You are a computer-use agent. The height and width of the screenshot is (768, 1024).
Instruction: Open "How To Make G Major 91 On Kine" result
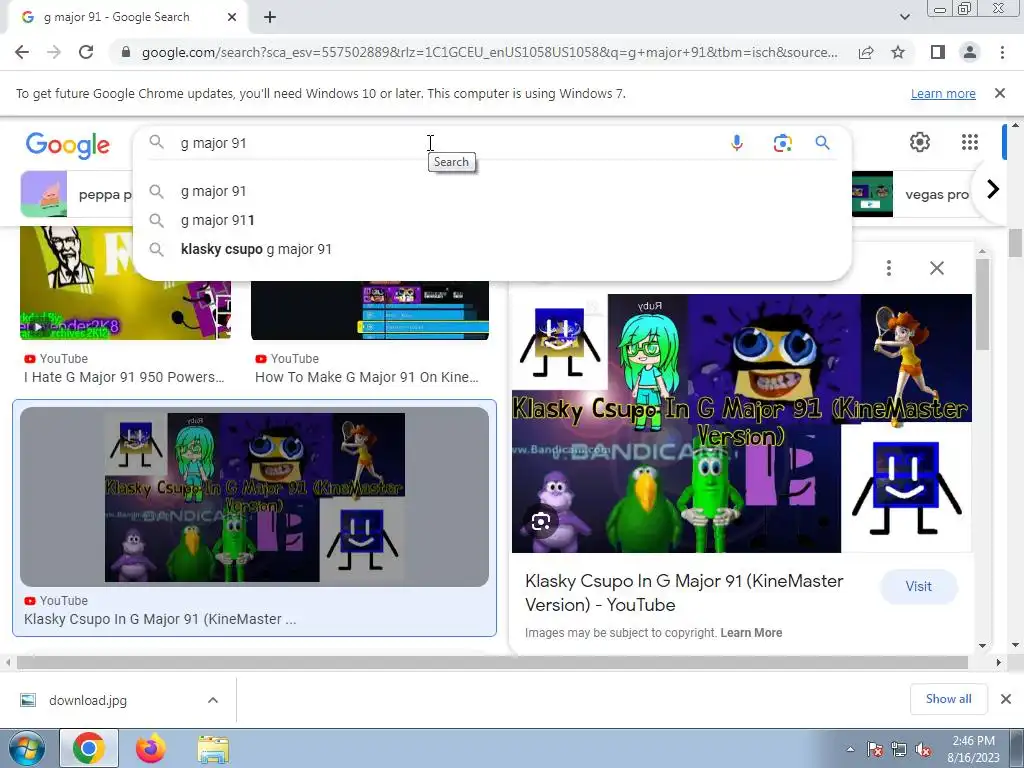tap(366, 377)
